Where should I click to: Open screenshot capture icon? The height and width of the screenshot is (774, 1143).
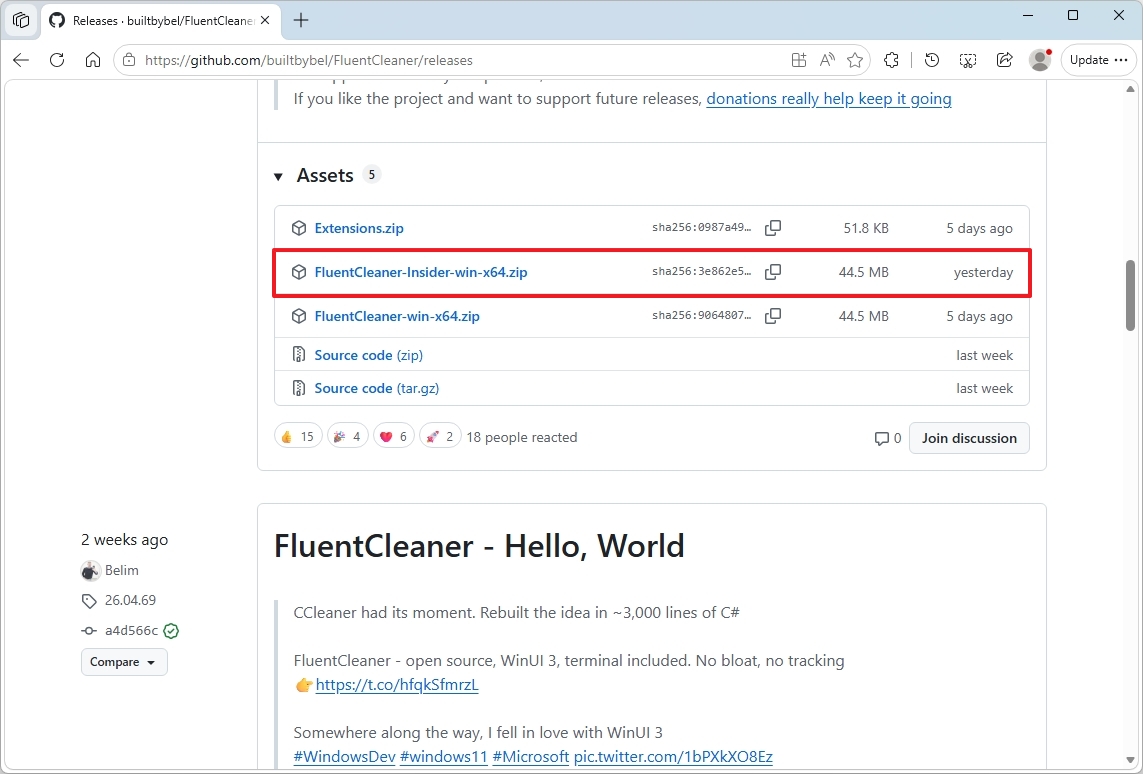[968, 60]
